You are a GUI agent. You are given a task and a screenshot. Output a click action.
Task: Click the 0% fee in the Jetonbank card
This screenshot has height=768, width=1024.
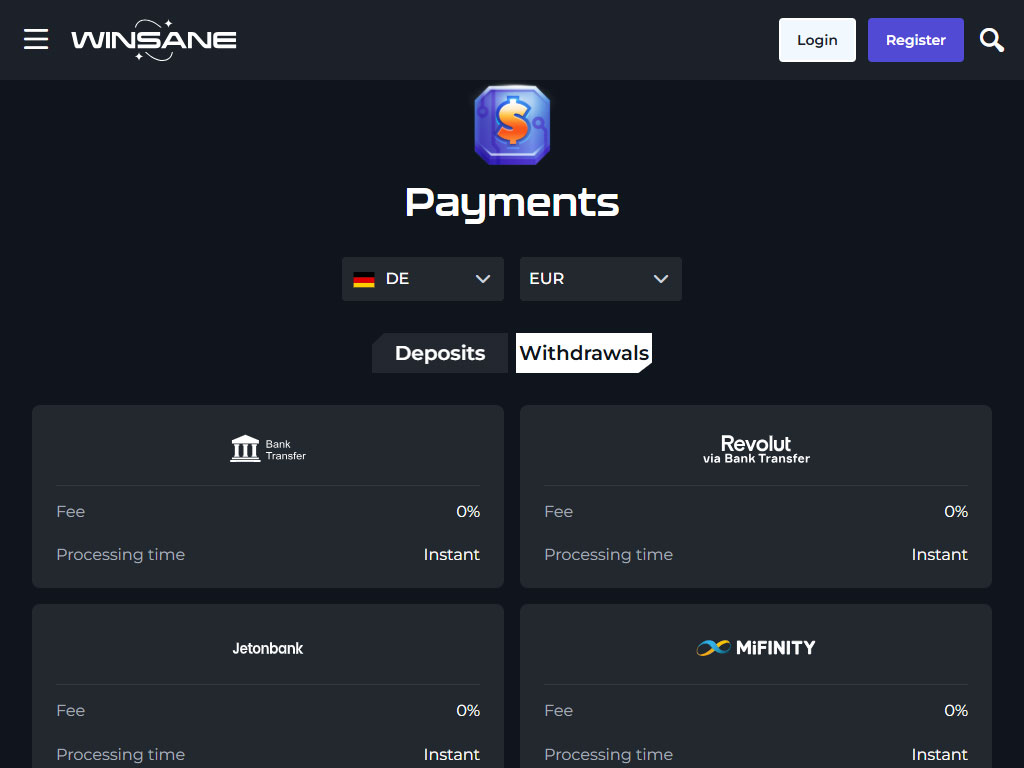click(468, 711)
